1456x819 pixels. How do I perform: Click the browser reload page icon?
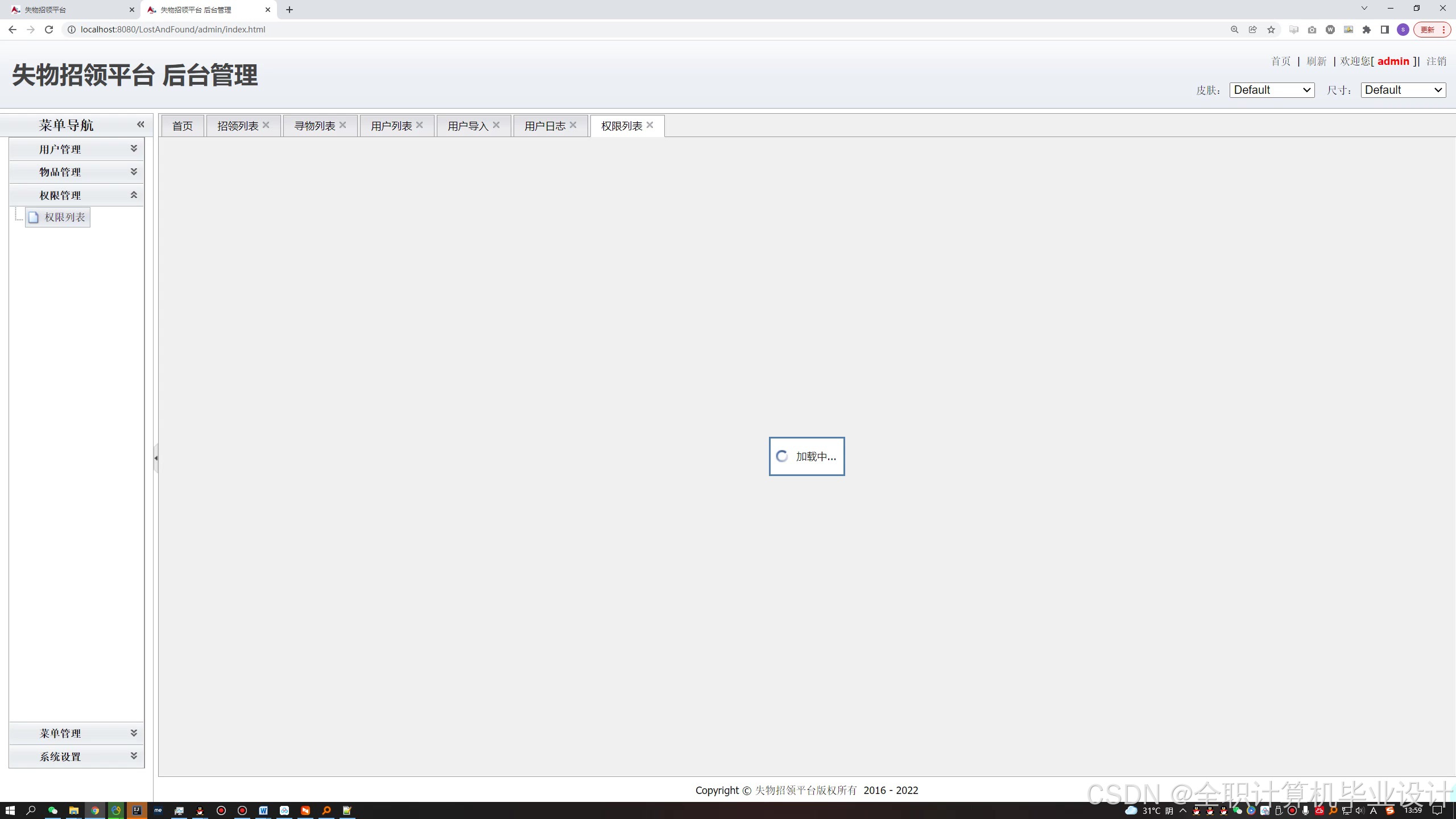49,30
